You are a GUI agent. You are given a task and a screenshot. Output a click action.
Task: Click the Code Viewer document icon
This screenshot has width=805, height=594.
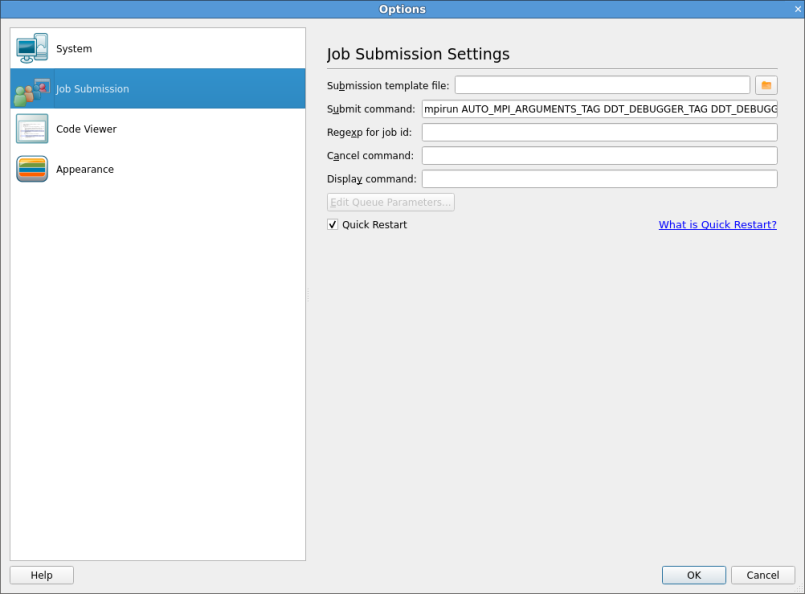click(32, 129)
